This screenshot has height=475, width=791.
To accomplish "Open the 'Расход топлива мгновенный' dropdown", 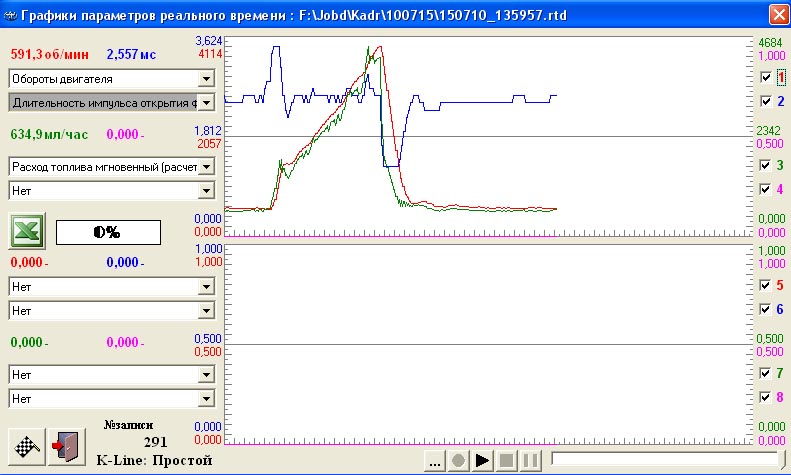I will coord(206,166).
